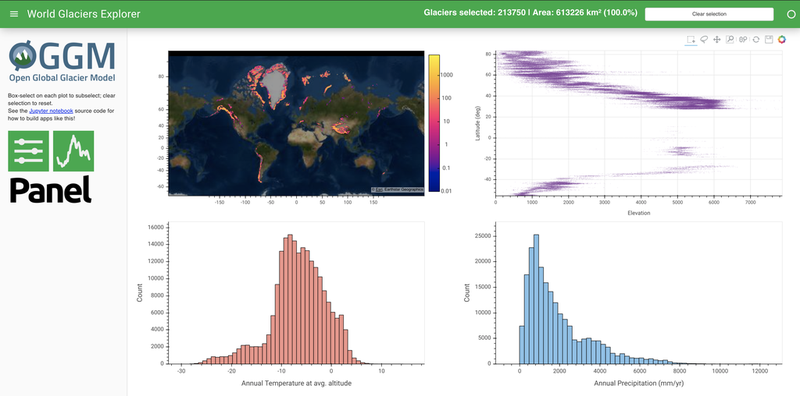Click the Glaciers selected status text
800x396 pixels.
tap(531, 13)
